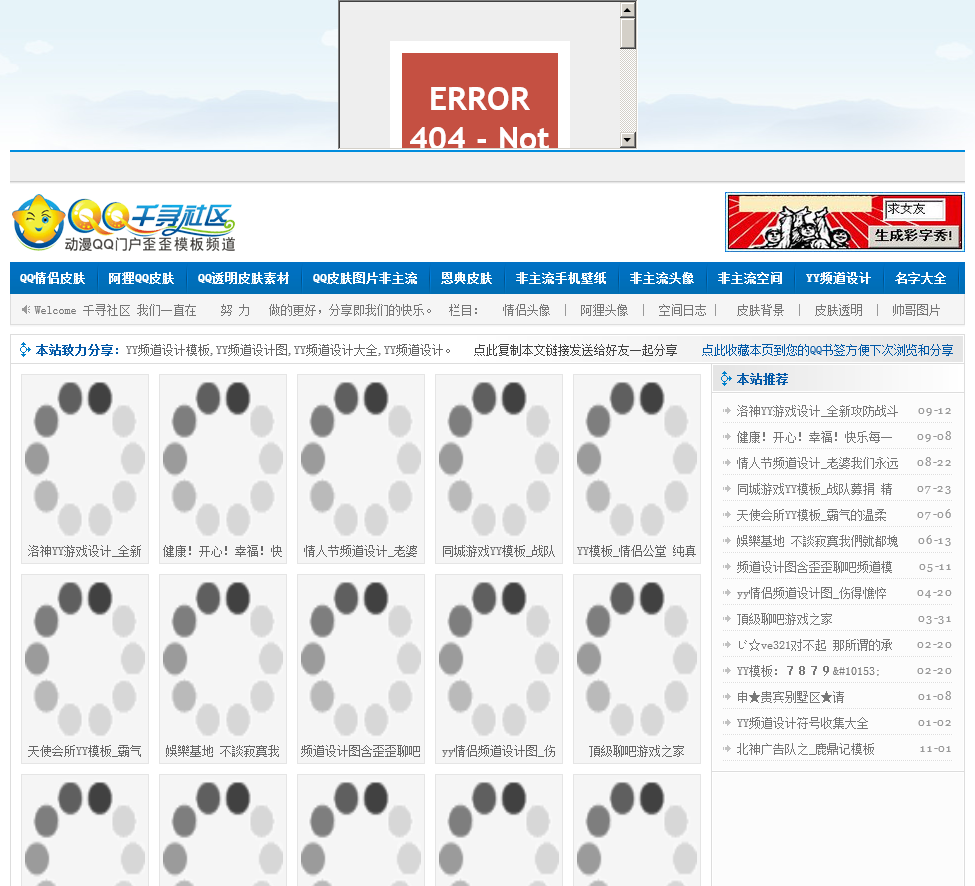Click the scrollbar thumb in the error frame
Viewport: 975px width, 886px height.
click(x=627, y=33)
